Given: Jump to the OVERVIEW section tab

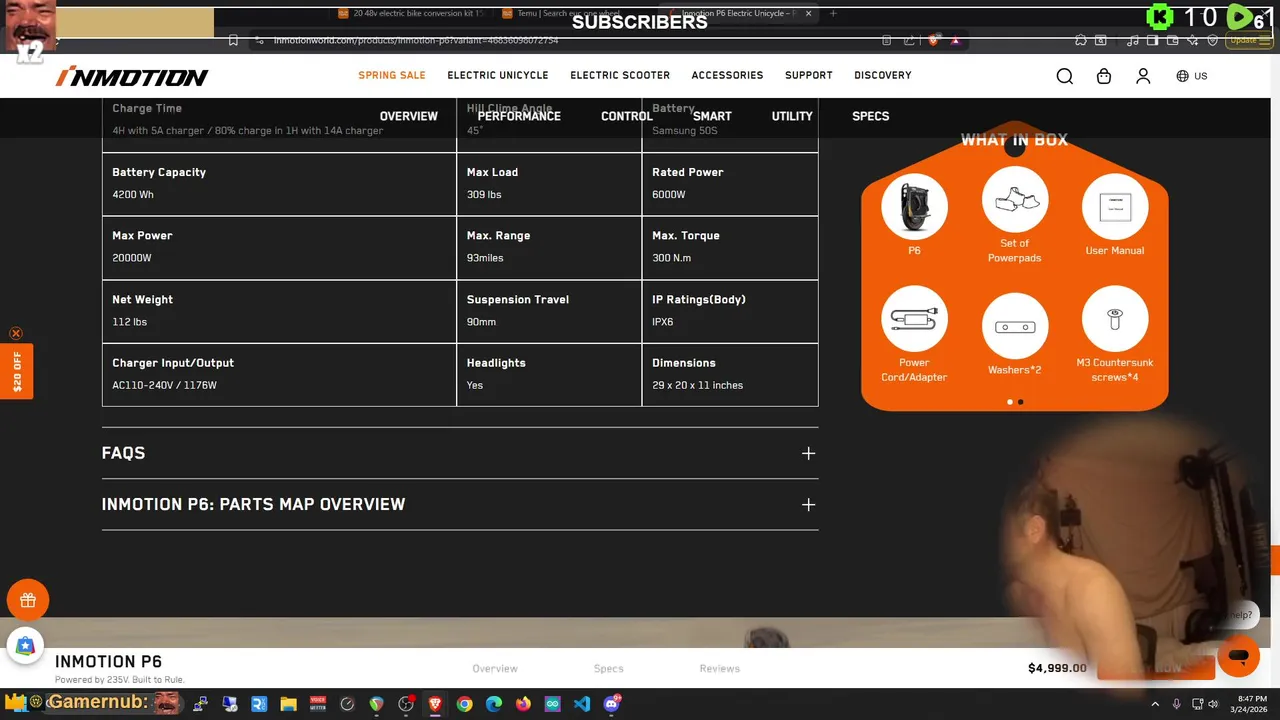Looking at the screenshot, I should [x=408, y=116].
